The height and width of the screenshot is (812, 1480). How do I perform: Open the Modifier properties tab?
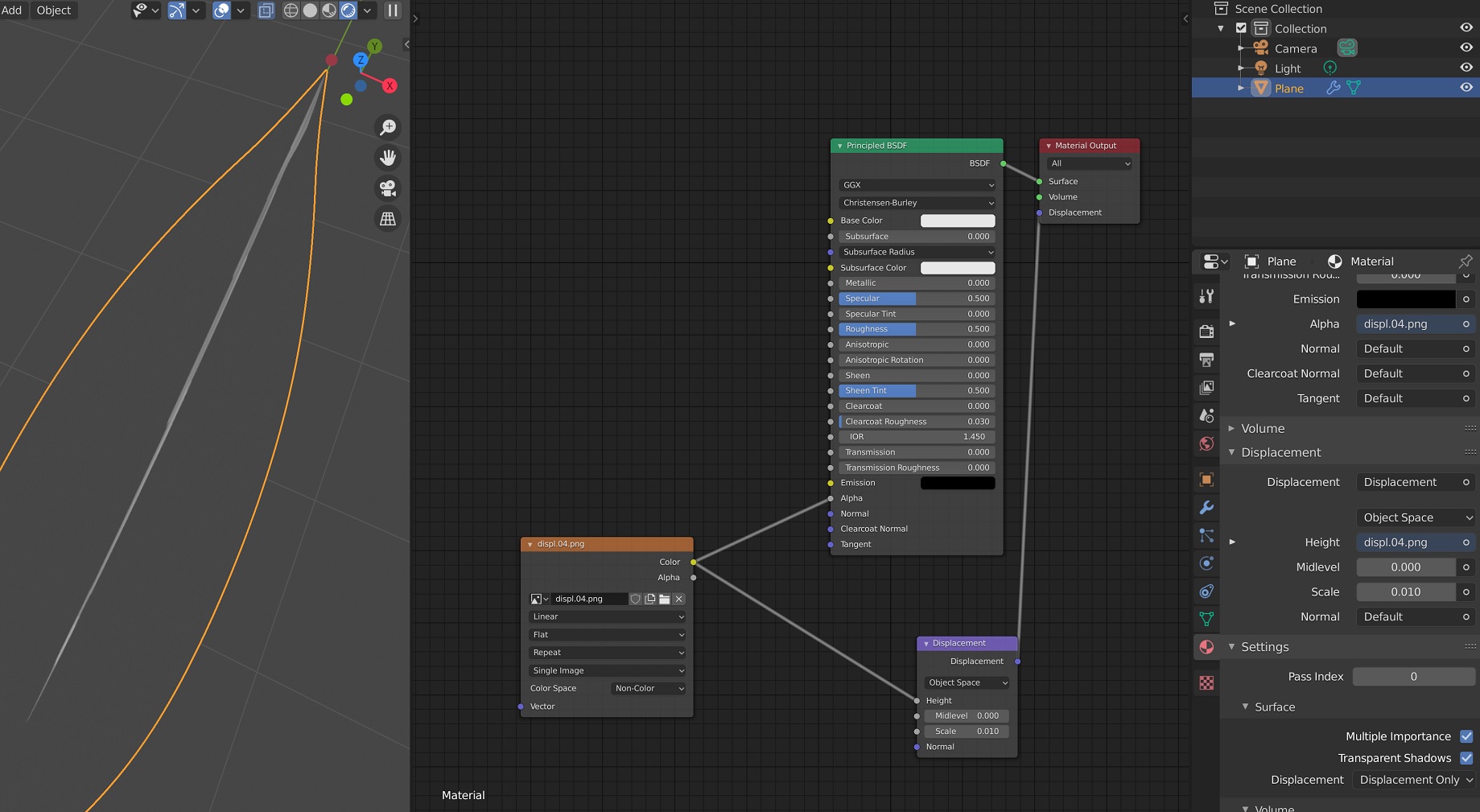point(1206,507)
